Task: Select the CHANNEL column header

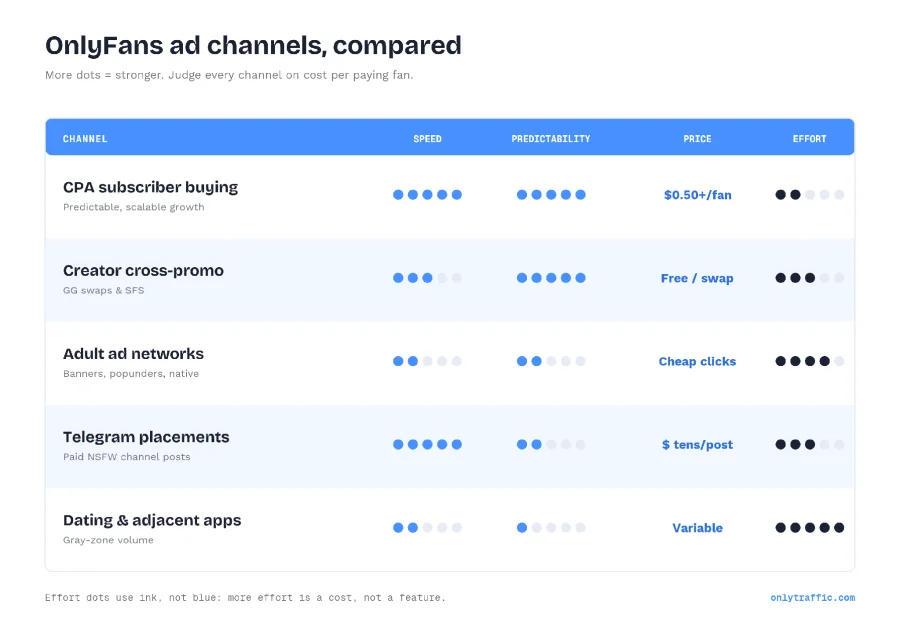Action: tap(85, 139)
